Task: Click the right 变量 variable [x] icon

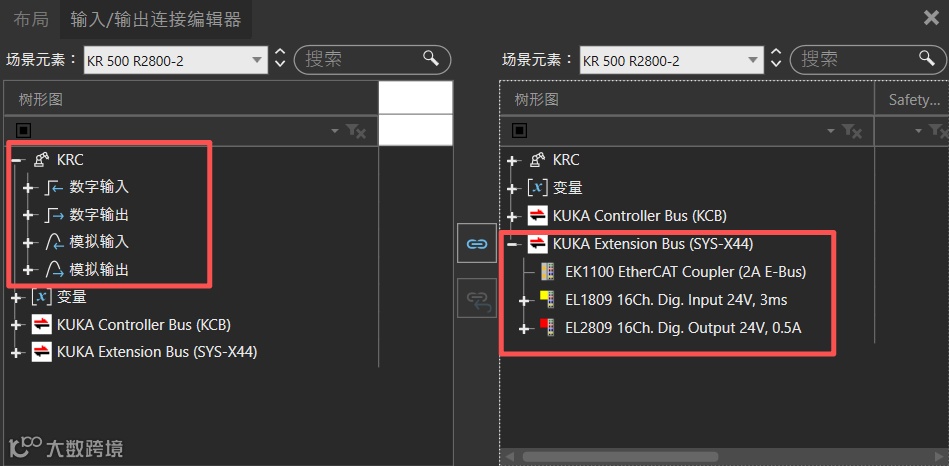Action: (x=537, y=188)
